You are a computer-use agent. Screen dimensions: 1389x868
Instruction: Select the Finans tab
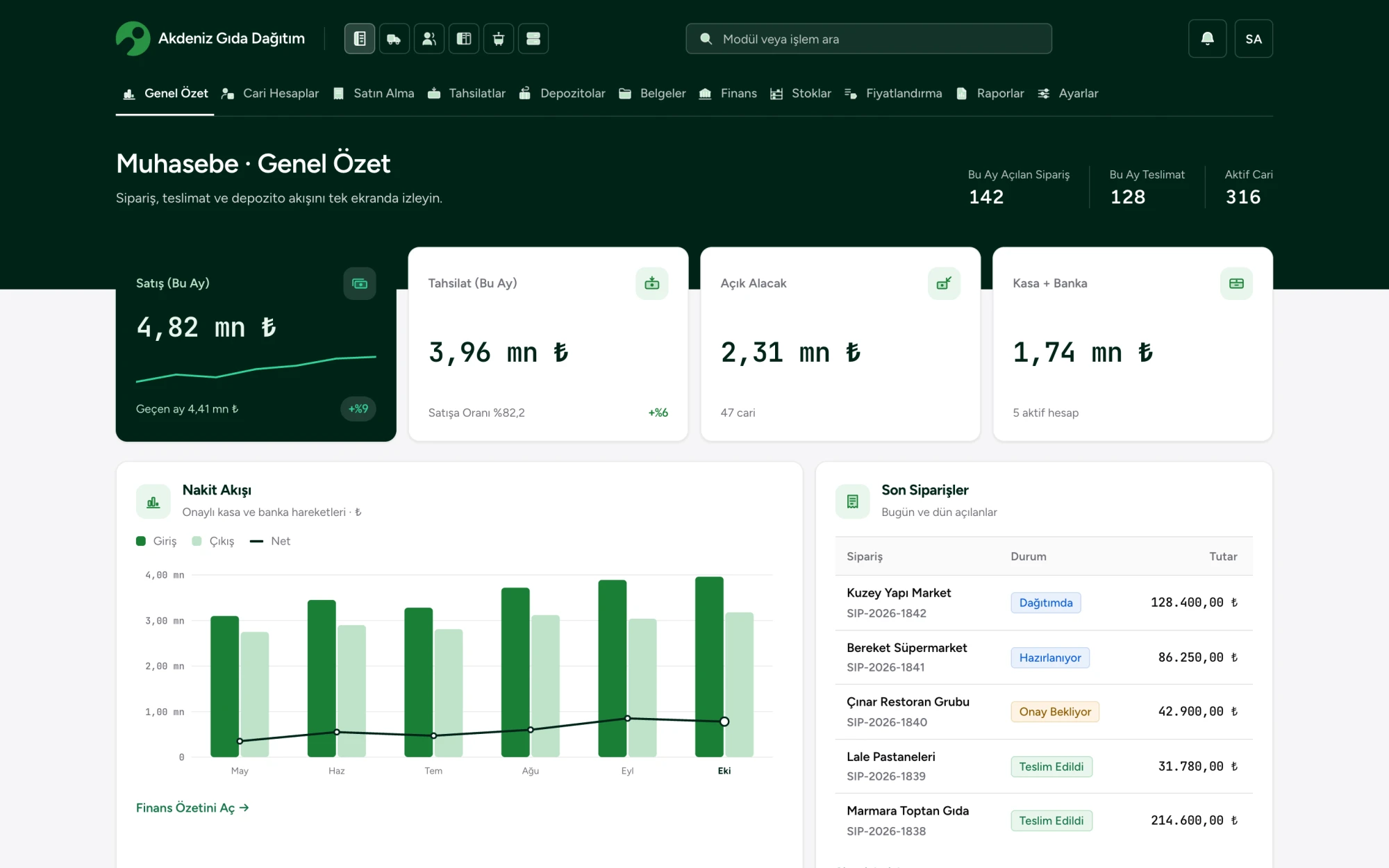(728, 94)
